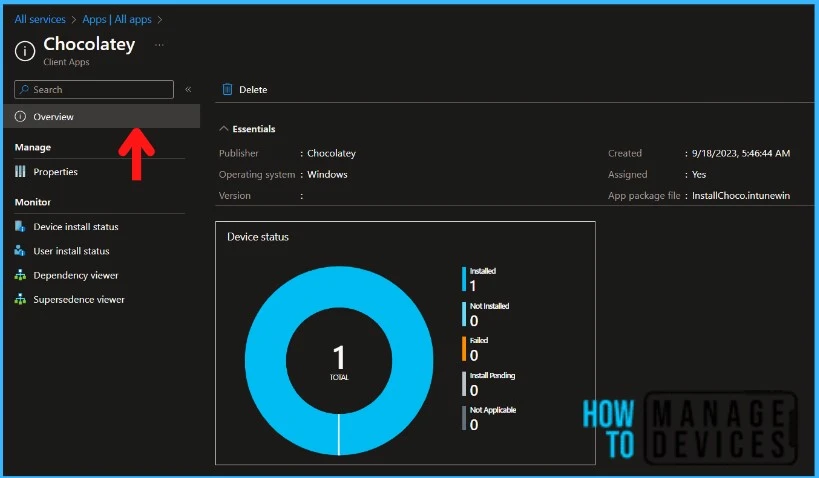Click the Failed legend label
This screenshot has height=478, width=819.
coord(479,341)
